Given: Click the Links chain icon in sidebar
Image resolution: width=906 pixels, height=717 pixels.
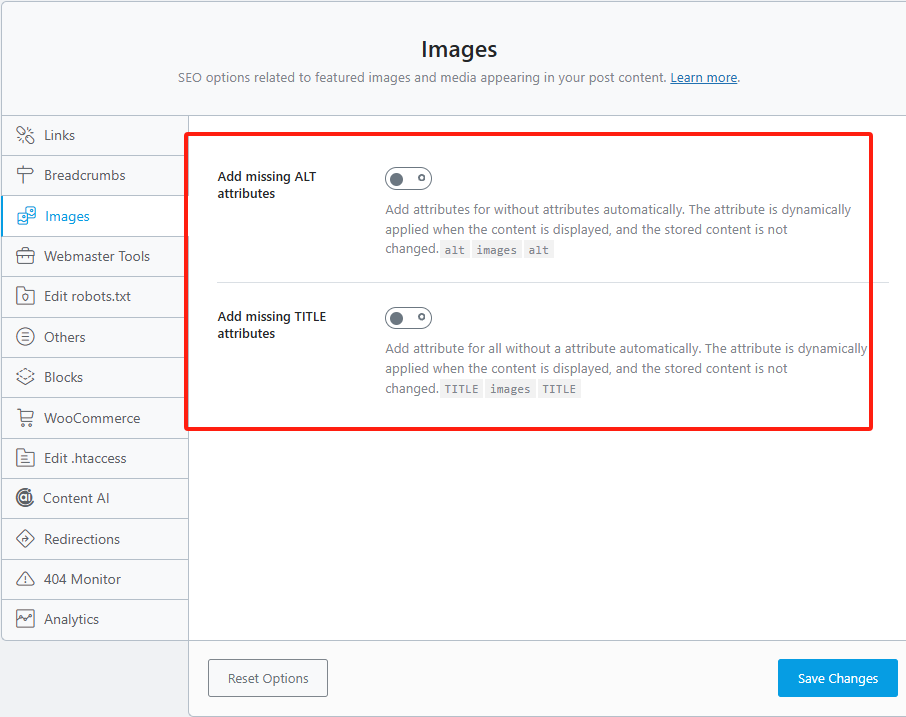Looking at the screenshot, I should coord(26,135).
